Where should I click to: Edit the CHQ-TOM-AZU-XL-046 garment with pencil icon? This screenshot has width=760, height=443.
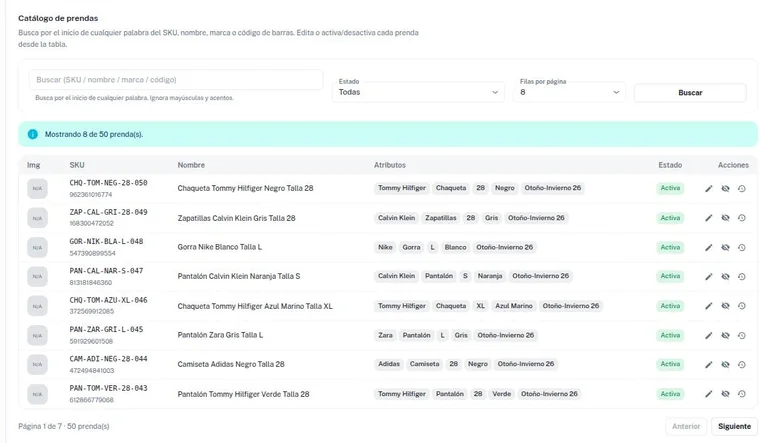(709, 306)
